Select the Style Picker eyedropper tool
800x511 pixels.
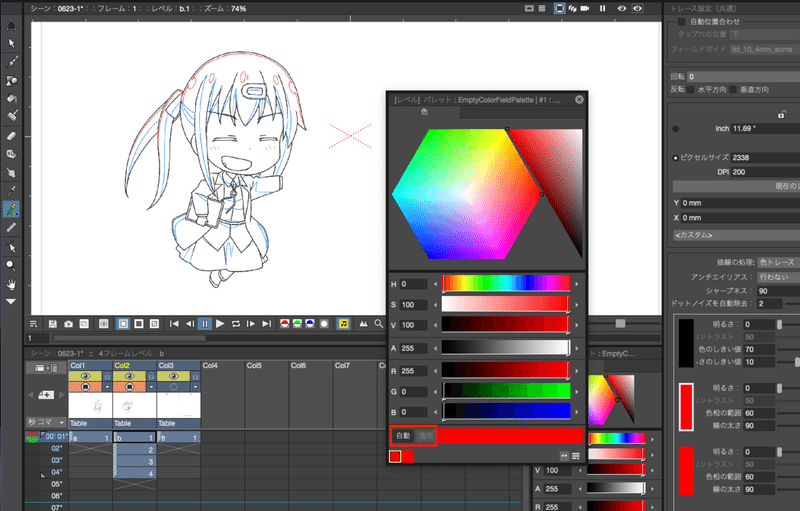coord(11,191)
